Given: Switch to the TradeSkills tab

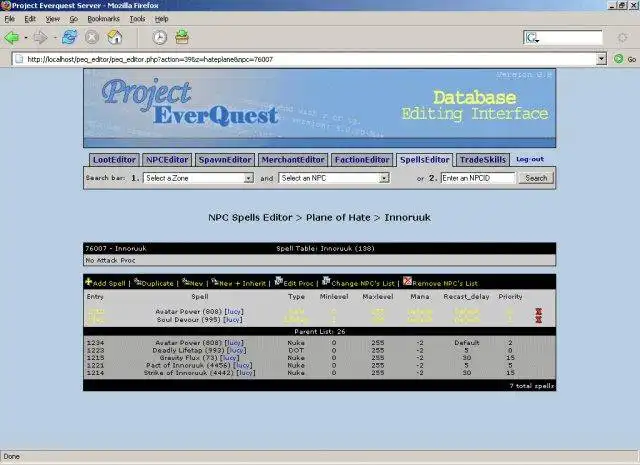Looking at the screenshot, I should point(483,160).
